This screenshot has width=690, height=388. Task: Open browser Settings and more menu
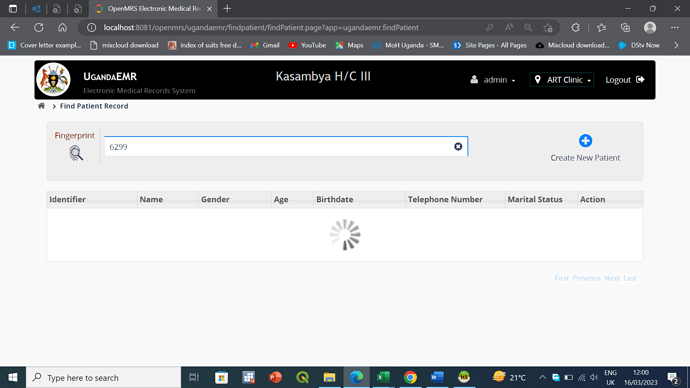(675, 27)
